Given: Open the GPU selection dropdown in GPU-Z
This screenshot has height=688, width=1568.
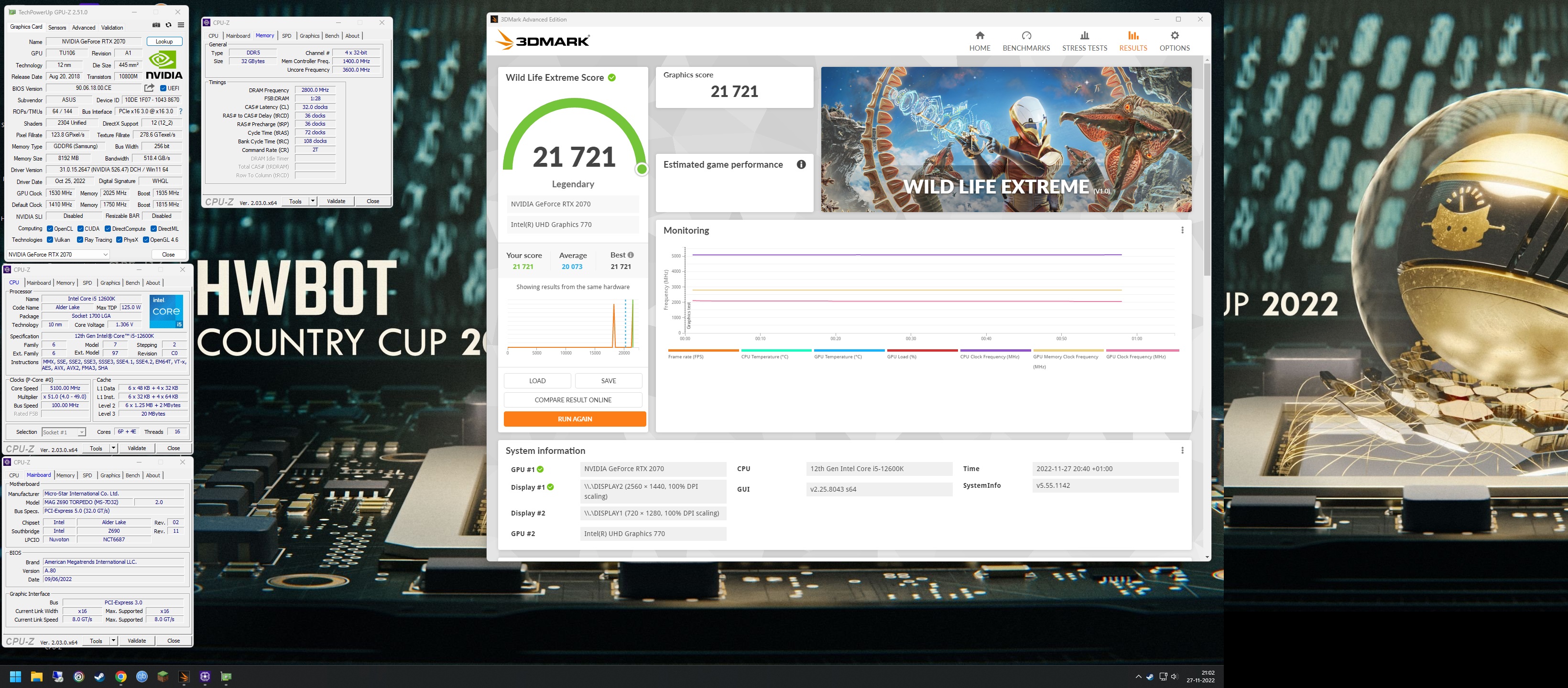Looking at the screenshot, I should (58, 254).
